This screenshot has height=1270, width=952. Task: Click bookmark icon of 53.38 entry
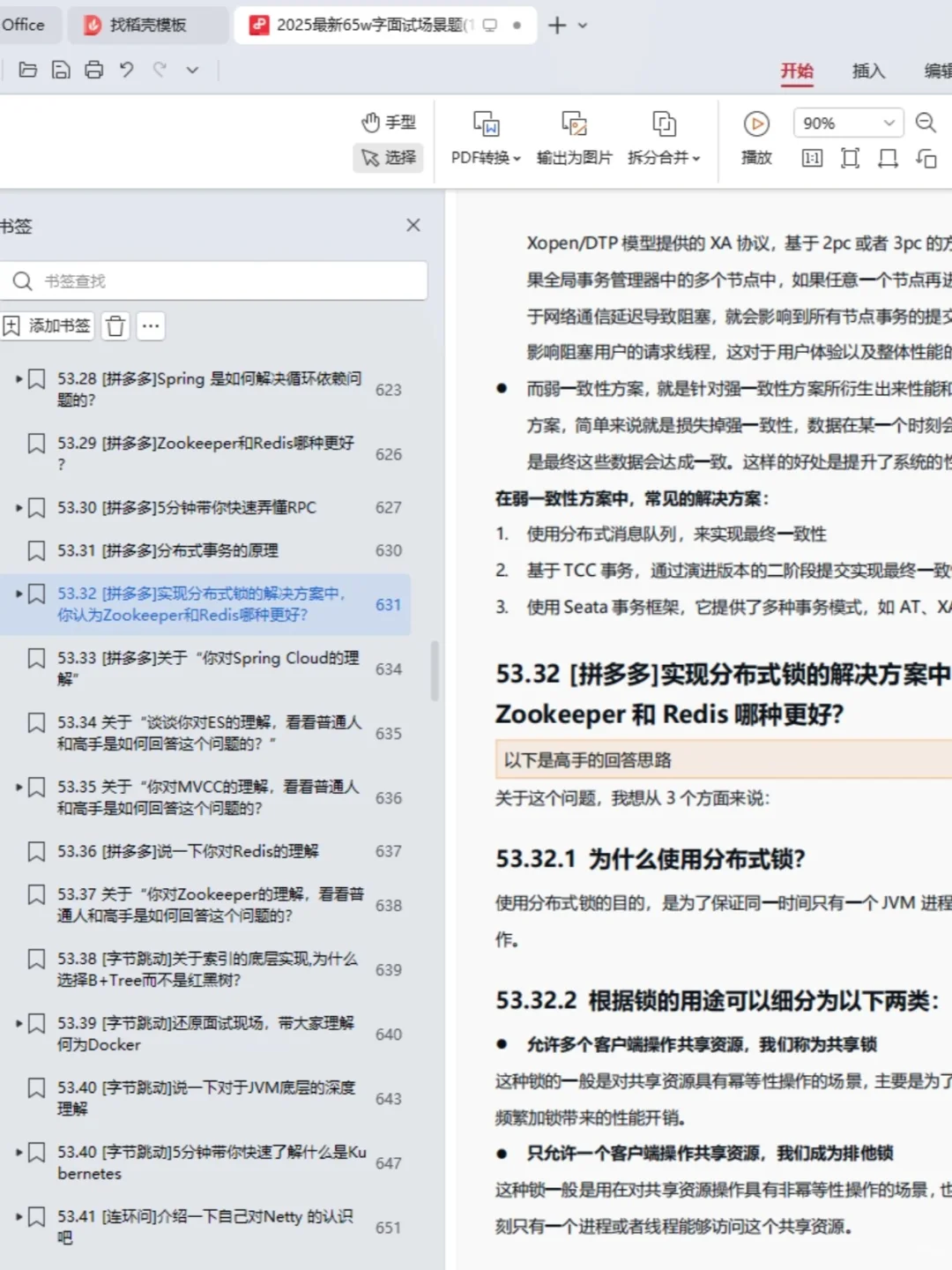[x=36, y=960]
